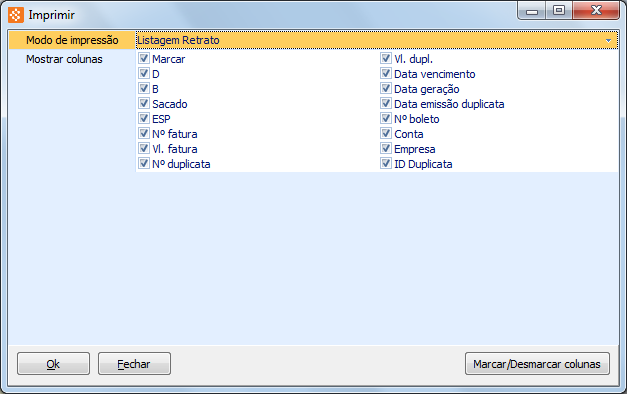The image size is (627, 394).
Task: Click the Fechar button
Action: [x=134, y=364]
